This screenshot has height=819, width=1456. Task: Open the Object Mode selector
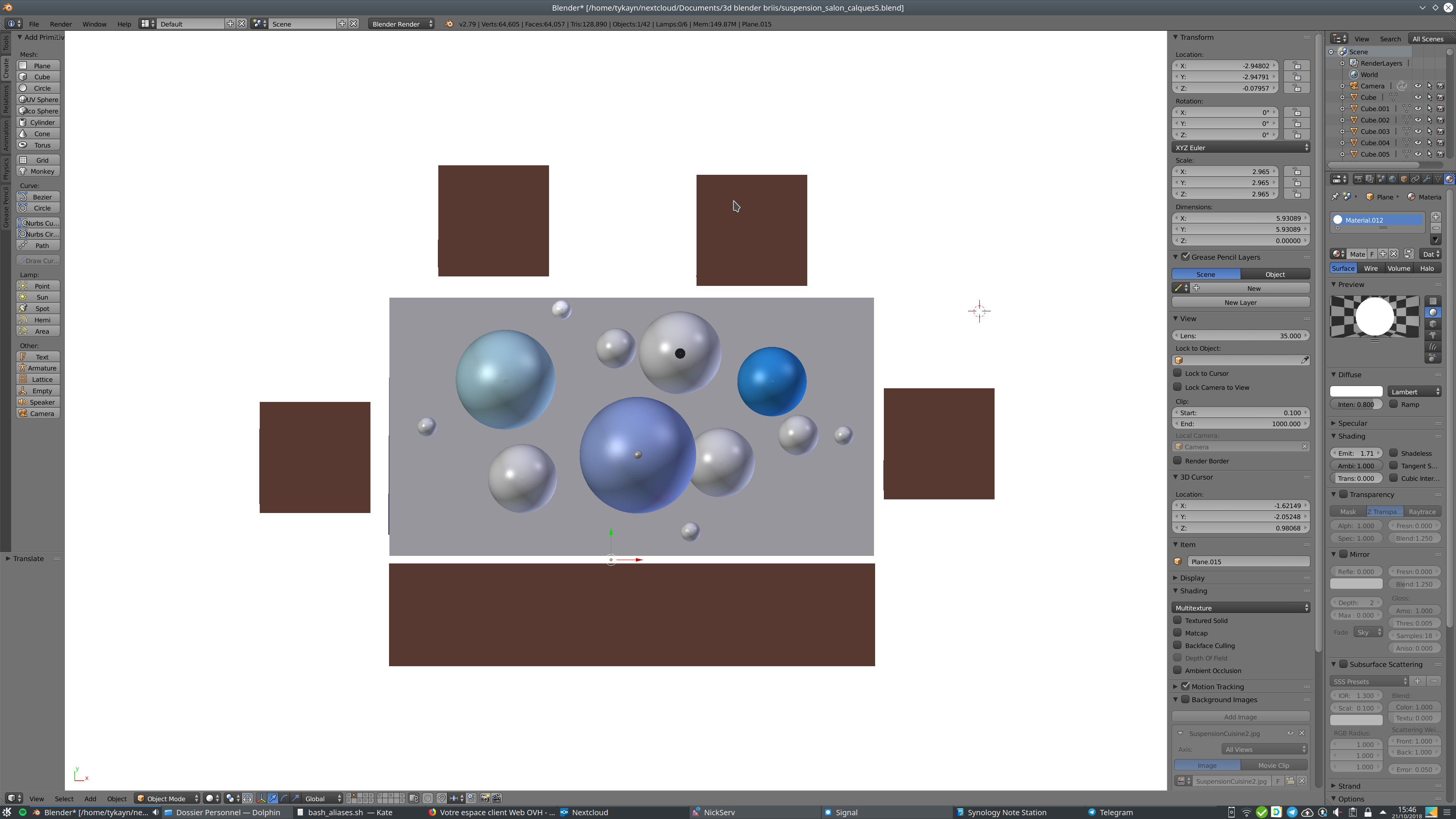[167, 798]
